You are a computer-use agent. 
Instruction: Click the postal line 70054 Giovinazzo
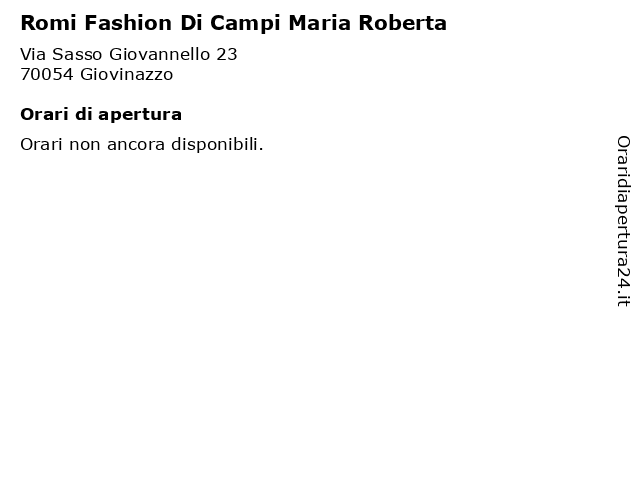pos(97,74)
